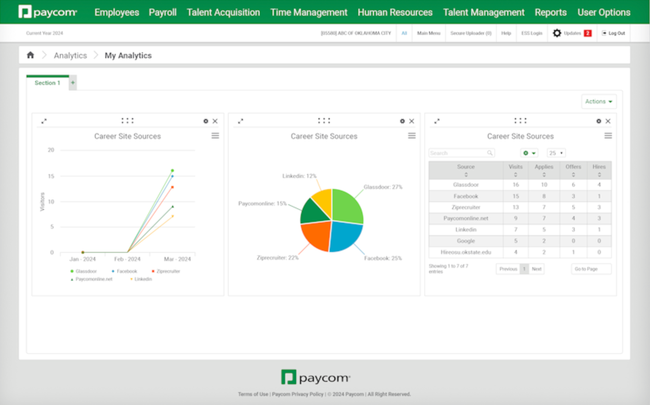
Task: Toggle Paycomonline.net series in legend
Action: (92, 279)
